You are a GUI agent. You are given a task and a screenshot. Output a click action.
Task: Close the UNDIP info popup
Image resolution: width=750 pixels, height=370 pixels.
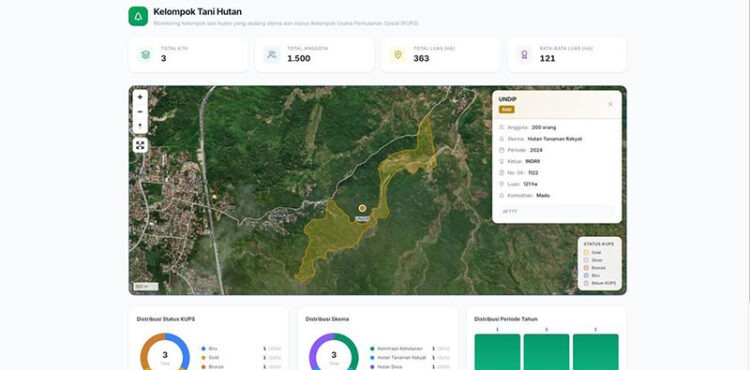click(610, 104)
